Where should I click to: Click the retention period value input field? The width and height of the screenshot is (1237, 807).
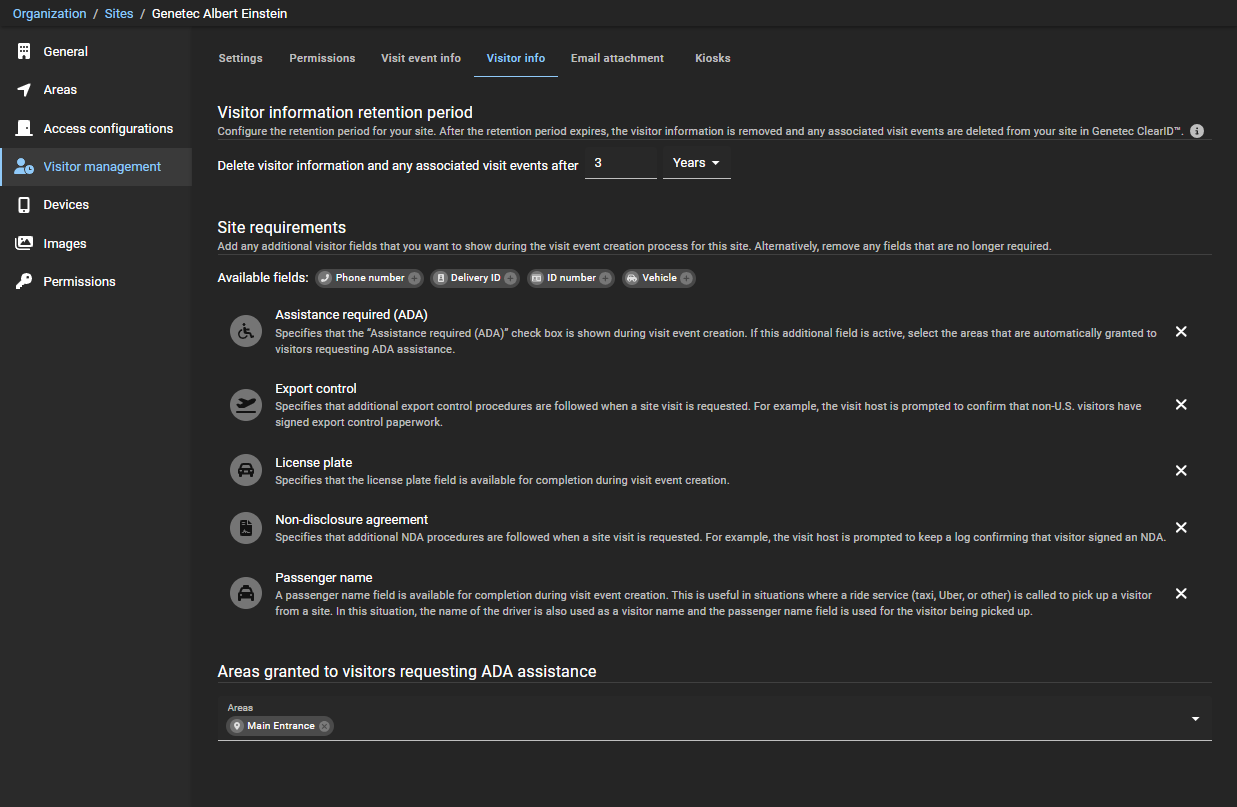coord(620,162)
